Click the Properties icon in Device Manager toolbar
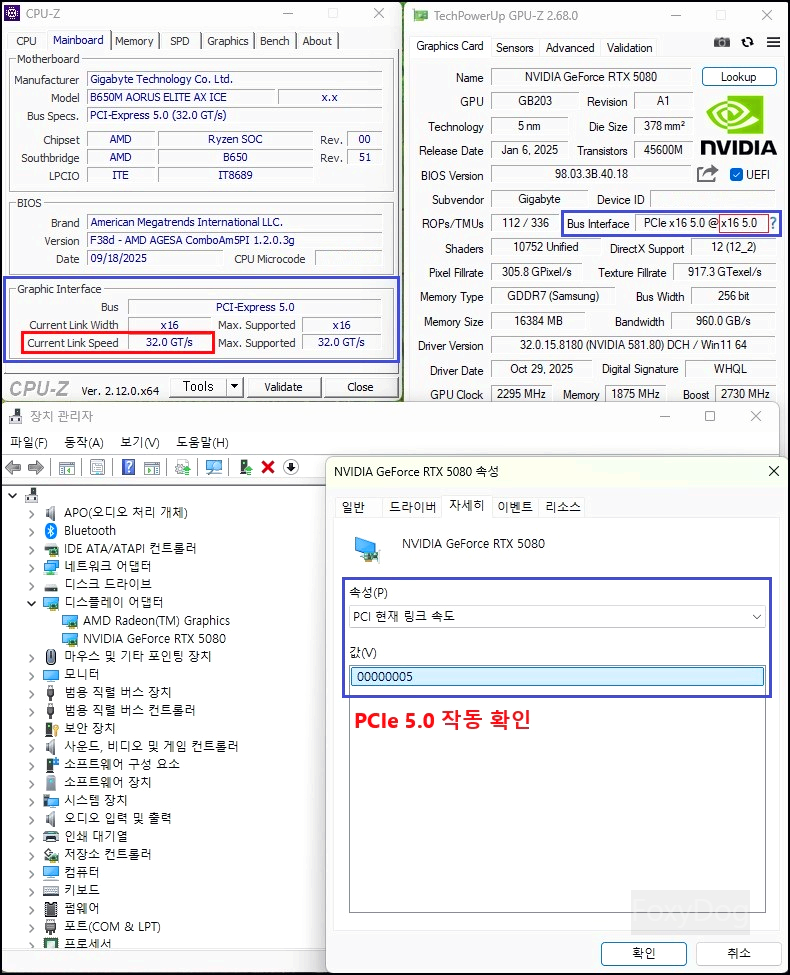The width and height of the screenshot is (790, 975). pos(97,468)
